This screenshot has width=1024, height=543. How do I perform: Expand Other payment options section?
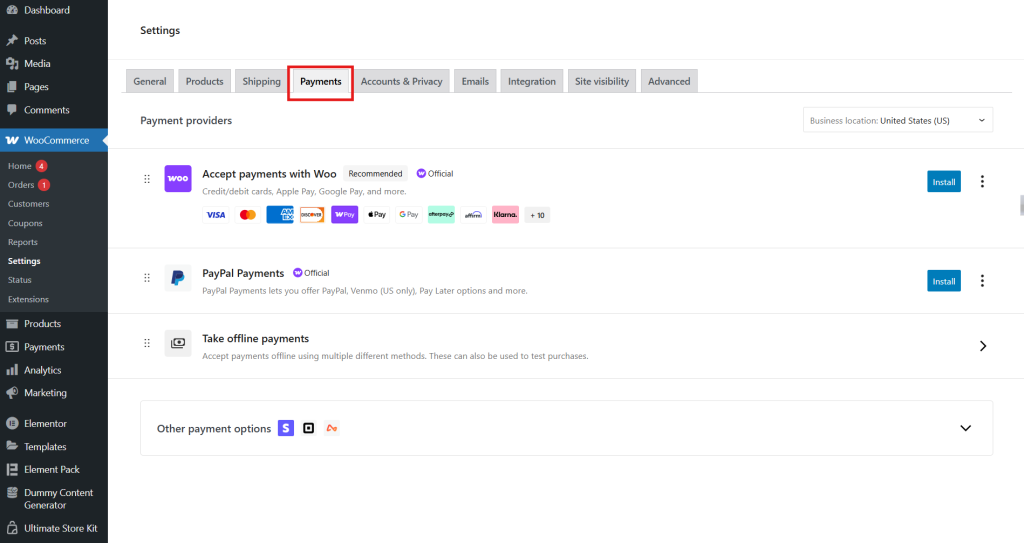click(x=965, y=428)
